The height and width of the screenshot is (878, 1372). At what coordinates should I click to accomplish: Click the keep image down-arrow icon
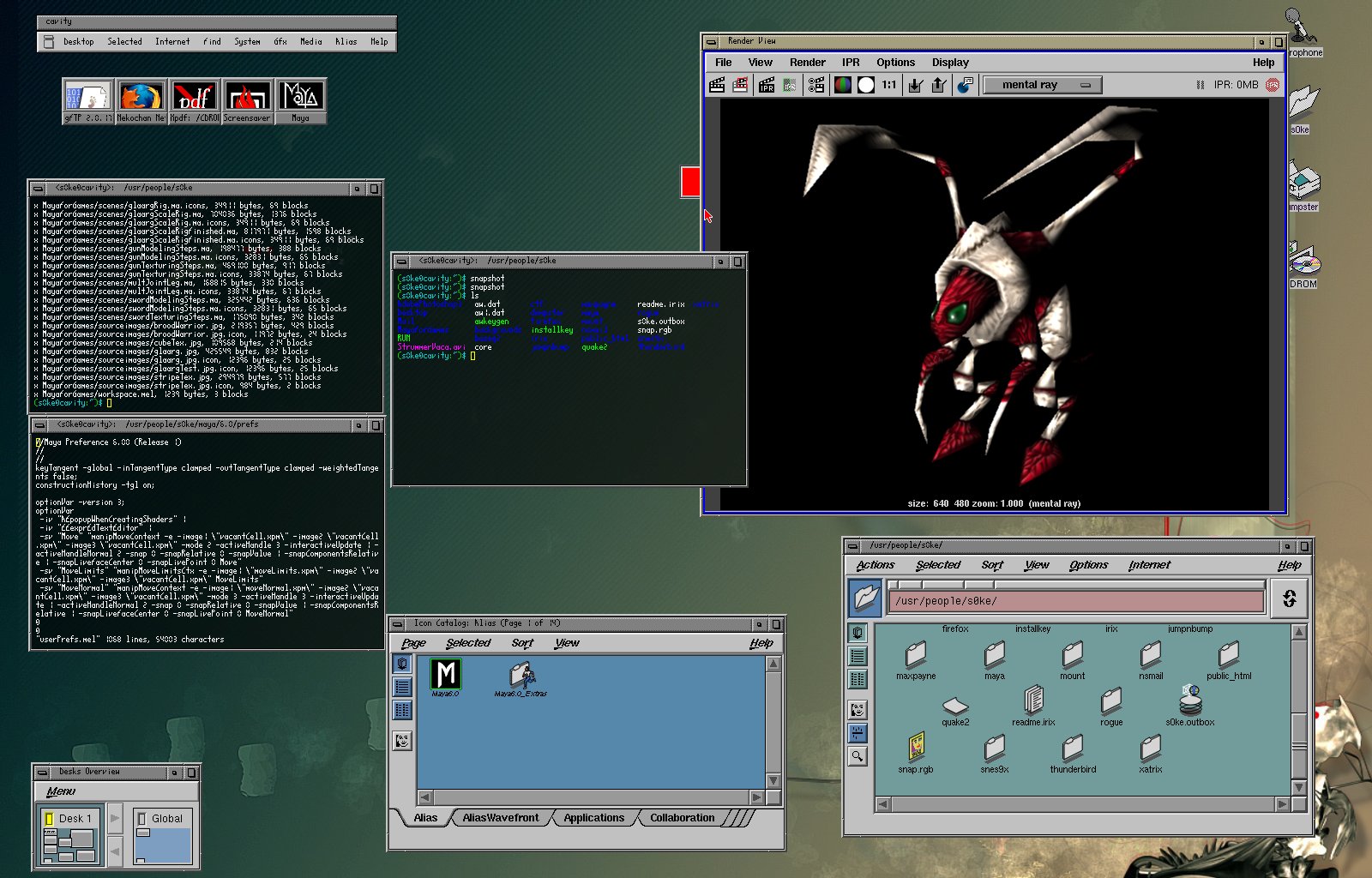click(x=915, y=85)
